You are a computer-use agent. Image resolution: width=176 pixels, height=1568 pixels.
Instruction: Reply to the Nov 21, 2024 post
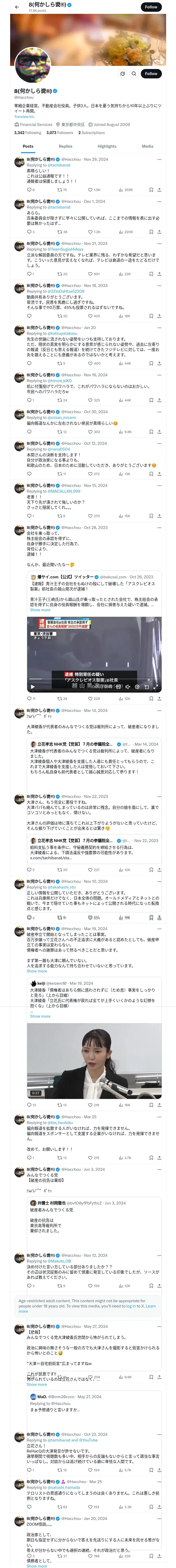[x=28, y=274]
